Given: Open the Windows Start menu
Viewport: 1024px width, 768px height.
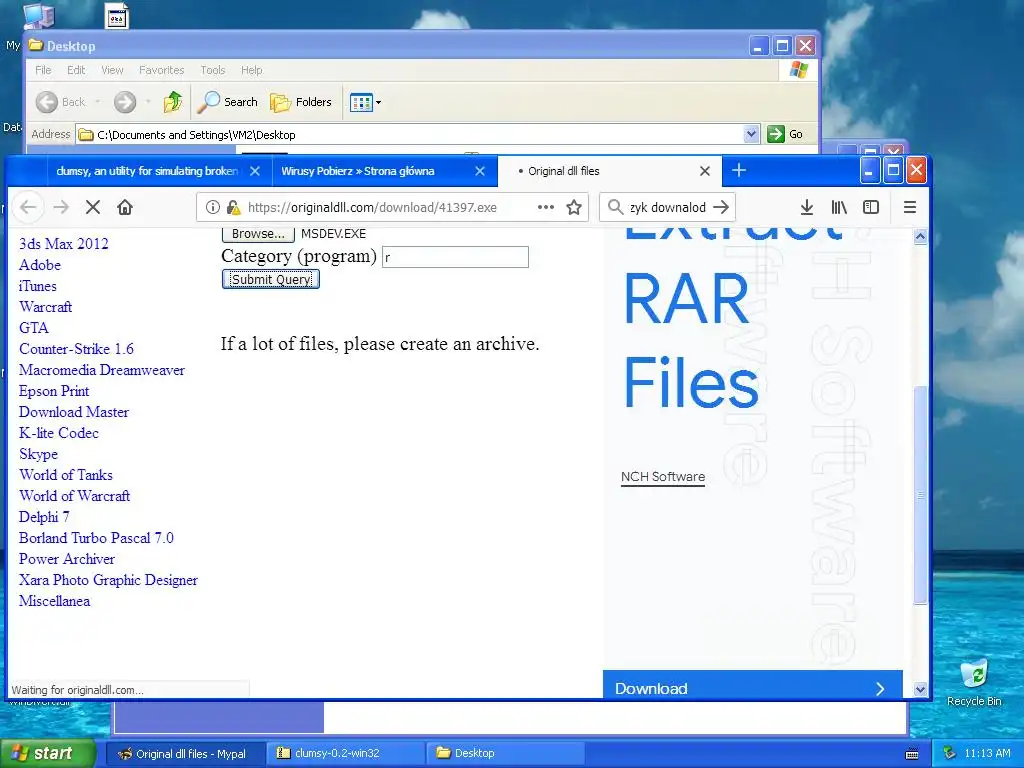Looking at the screenshot, I should tap(48, 753).
